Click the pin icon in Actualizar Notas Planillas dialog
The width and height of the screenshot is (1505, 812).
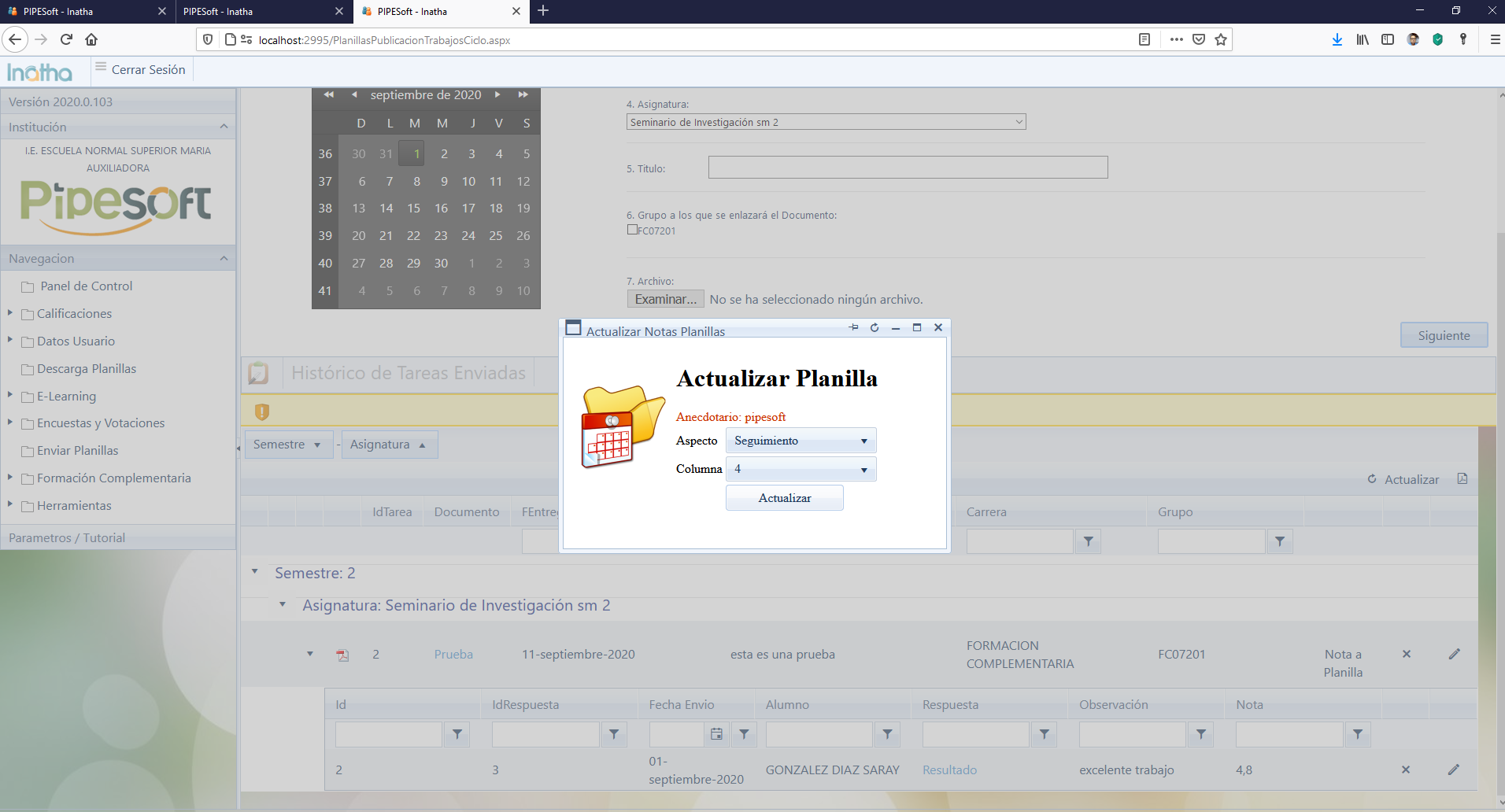[x=853, y=327]
